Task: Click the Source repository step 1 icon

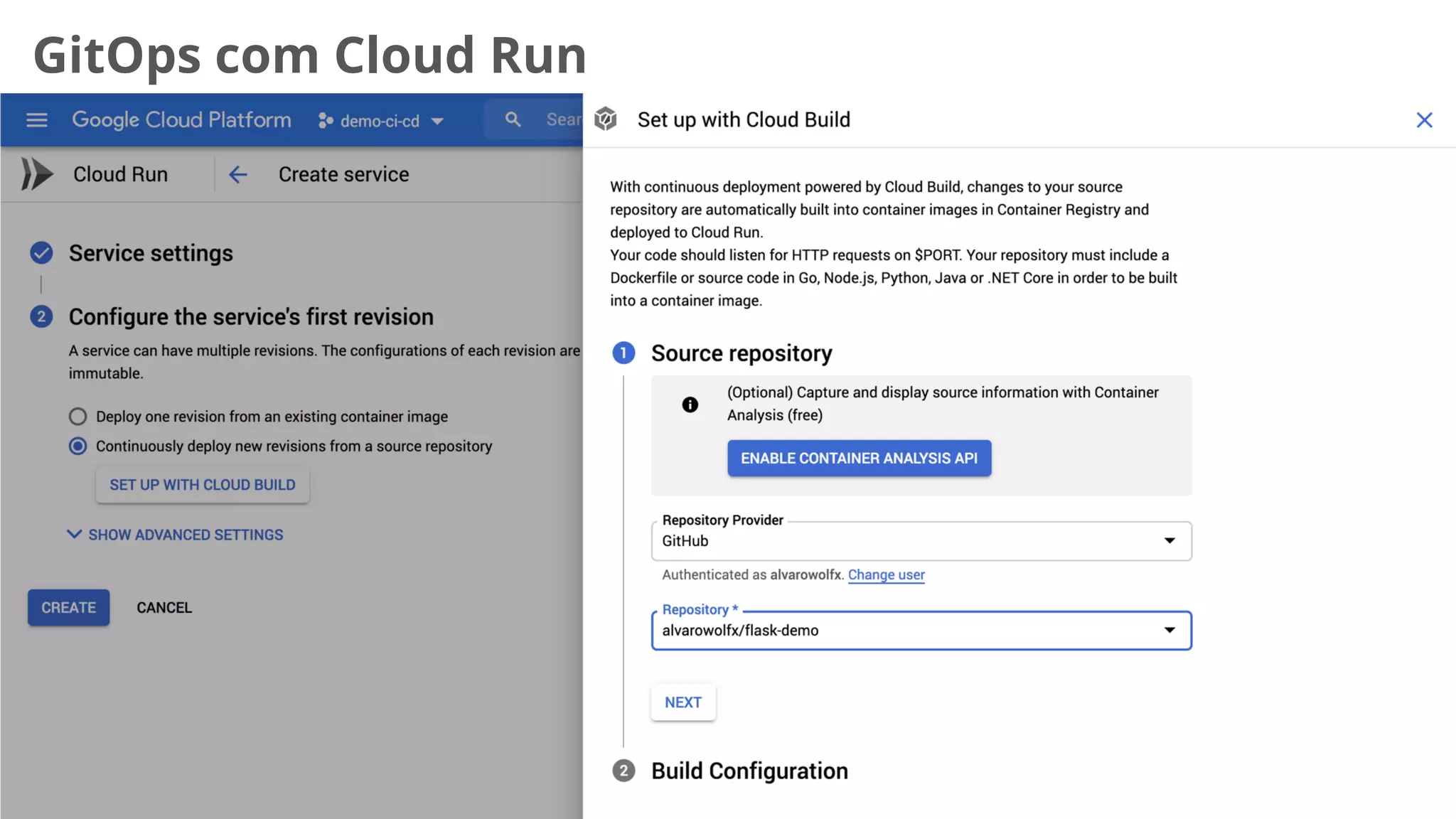Action: 623,353
